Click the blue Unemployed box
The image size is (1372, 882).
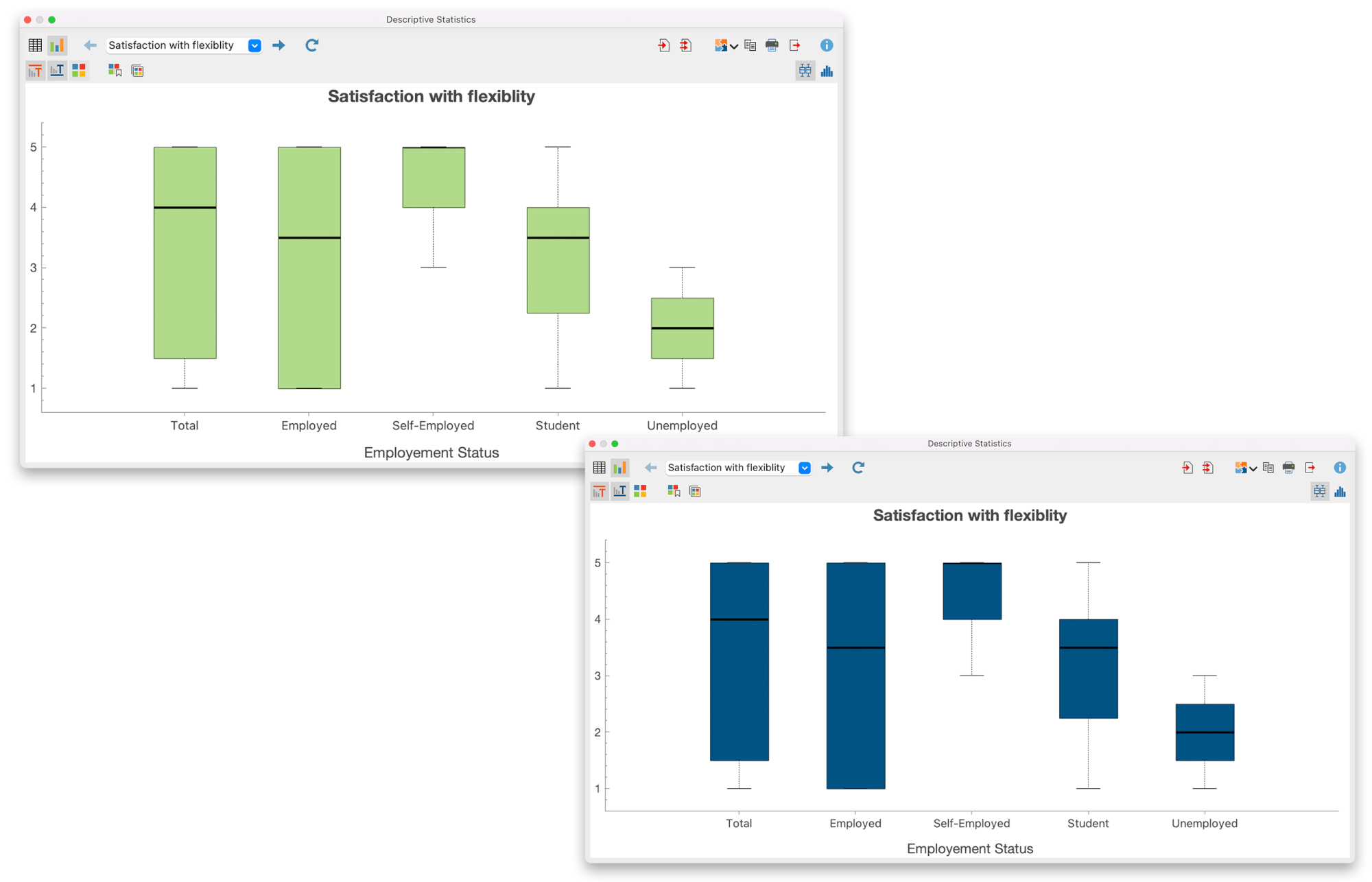[x=1205, y=732]
